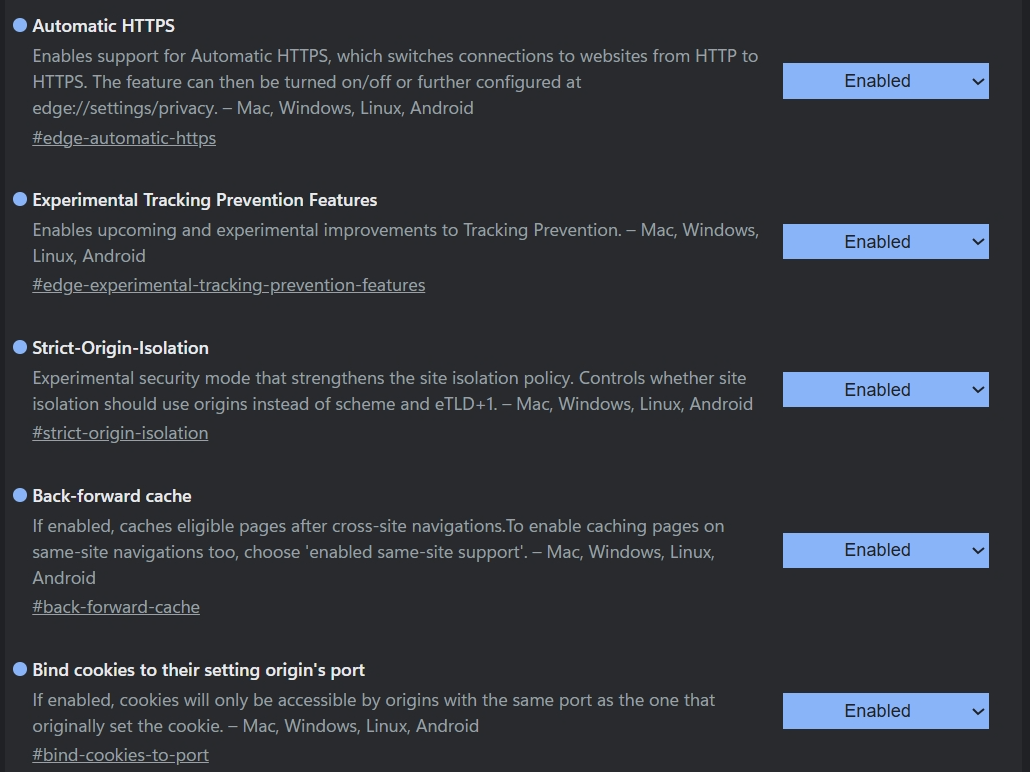This screenshot has width=1030, height=772.
Task: Click the blue dot beside Experimental Tracking Prevention Features
Action: [x=20, y=199]
